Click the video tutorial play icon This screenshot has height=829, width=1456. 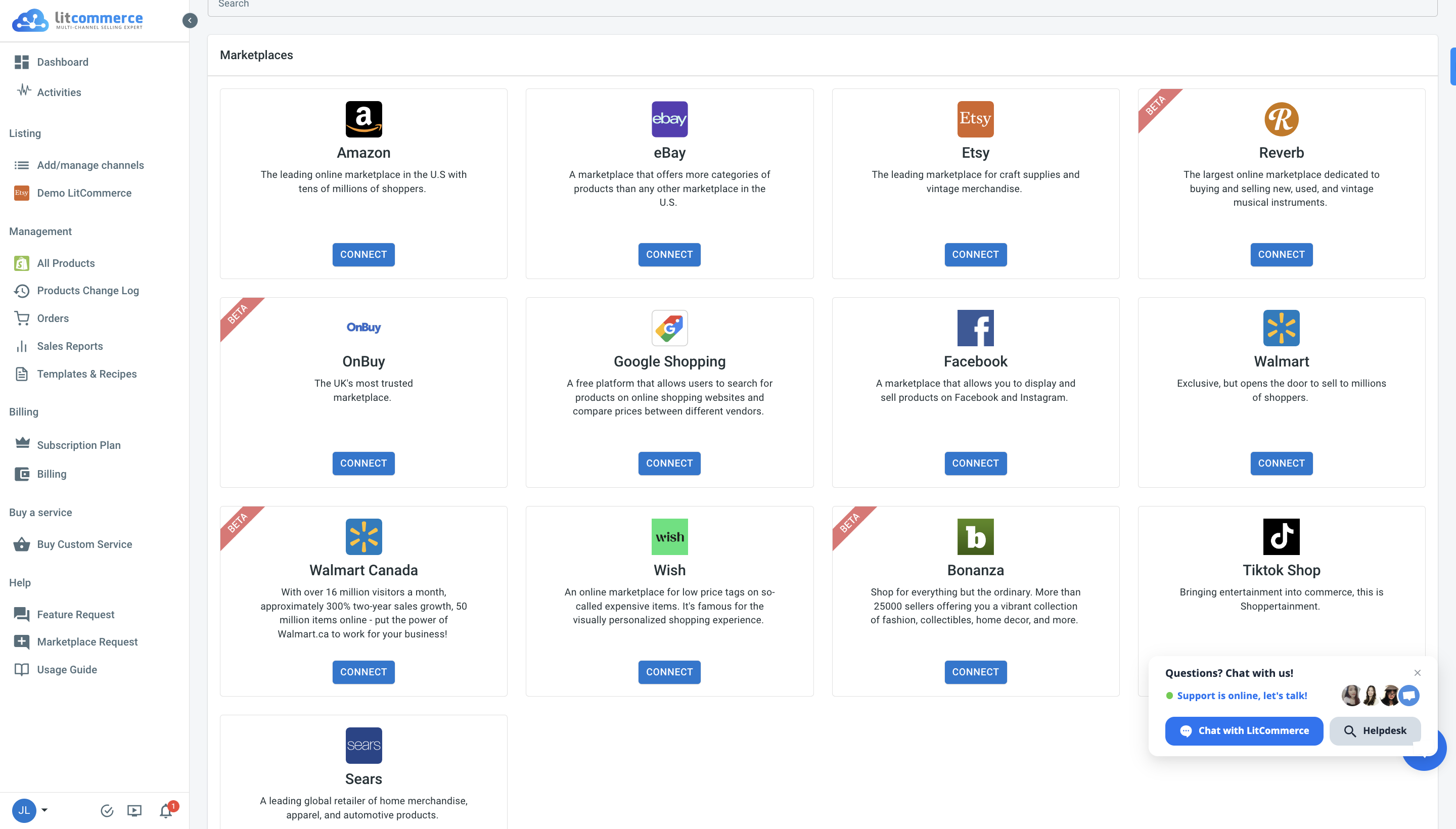[134, 810]
